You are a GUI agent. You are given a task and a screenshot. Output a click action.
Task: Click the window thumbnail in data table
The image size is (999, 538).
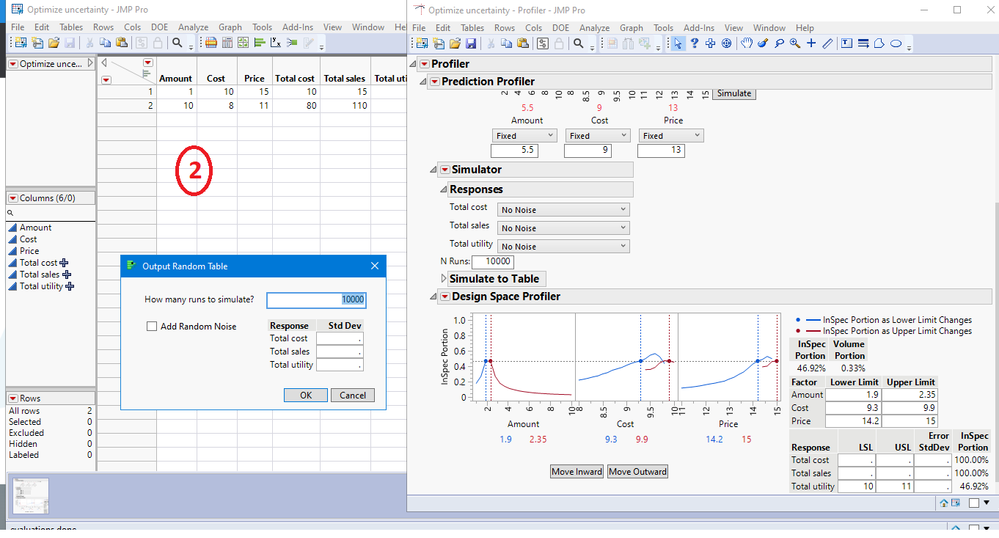(x=31, y=496)
